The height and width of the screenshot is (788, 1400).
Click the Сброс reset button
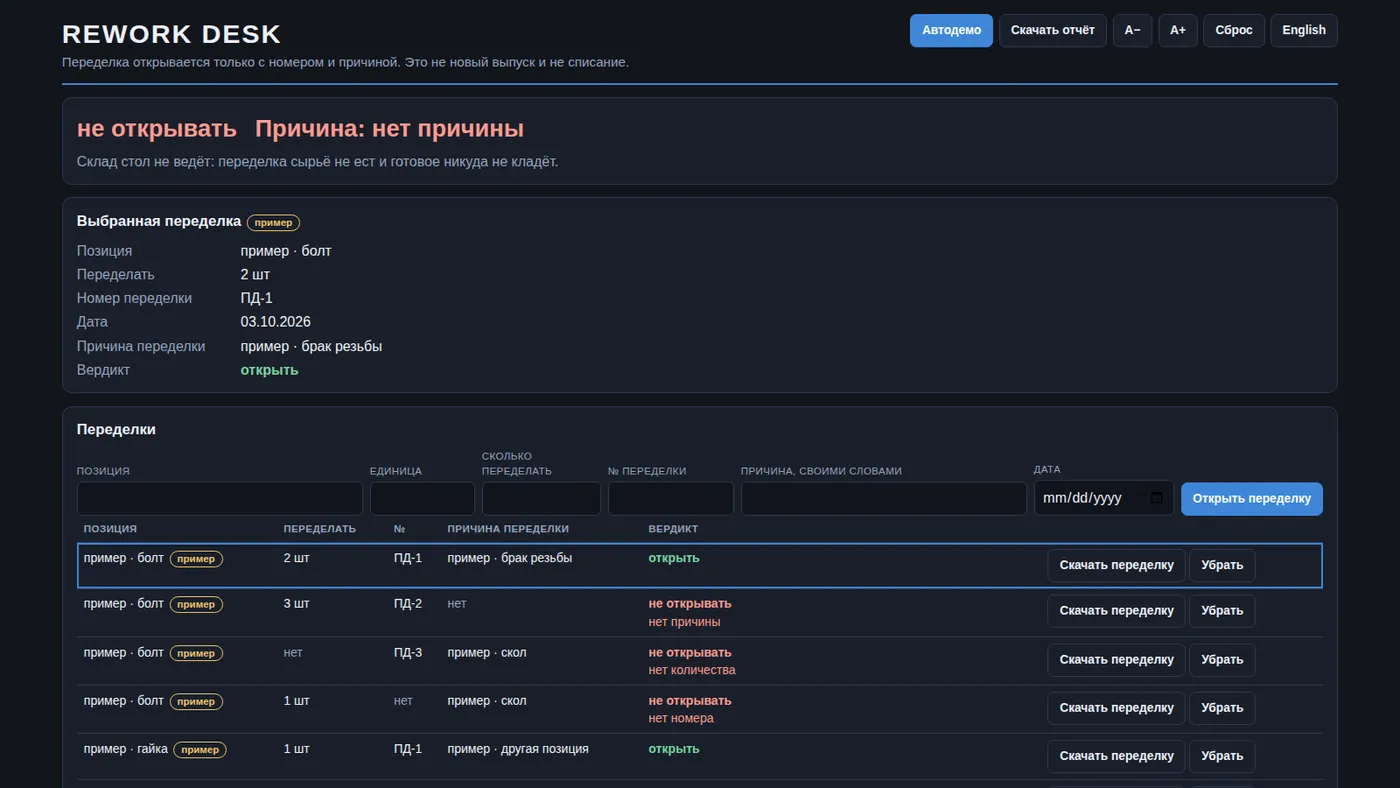pyautogui.click(x=1234, y=30)
